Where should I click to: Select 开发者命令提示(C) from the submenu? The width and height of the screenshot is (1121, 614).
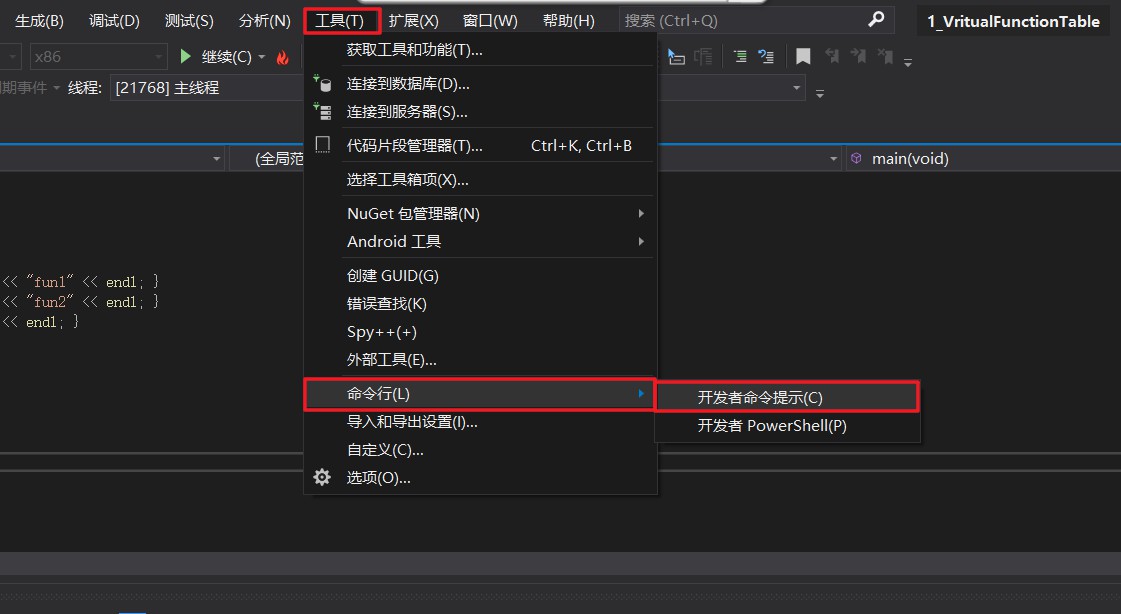point(786,395)
